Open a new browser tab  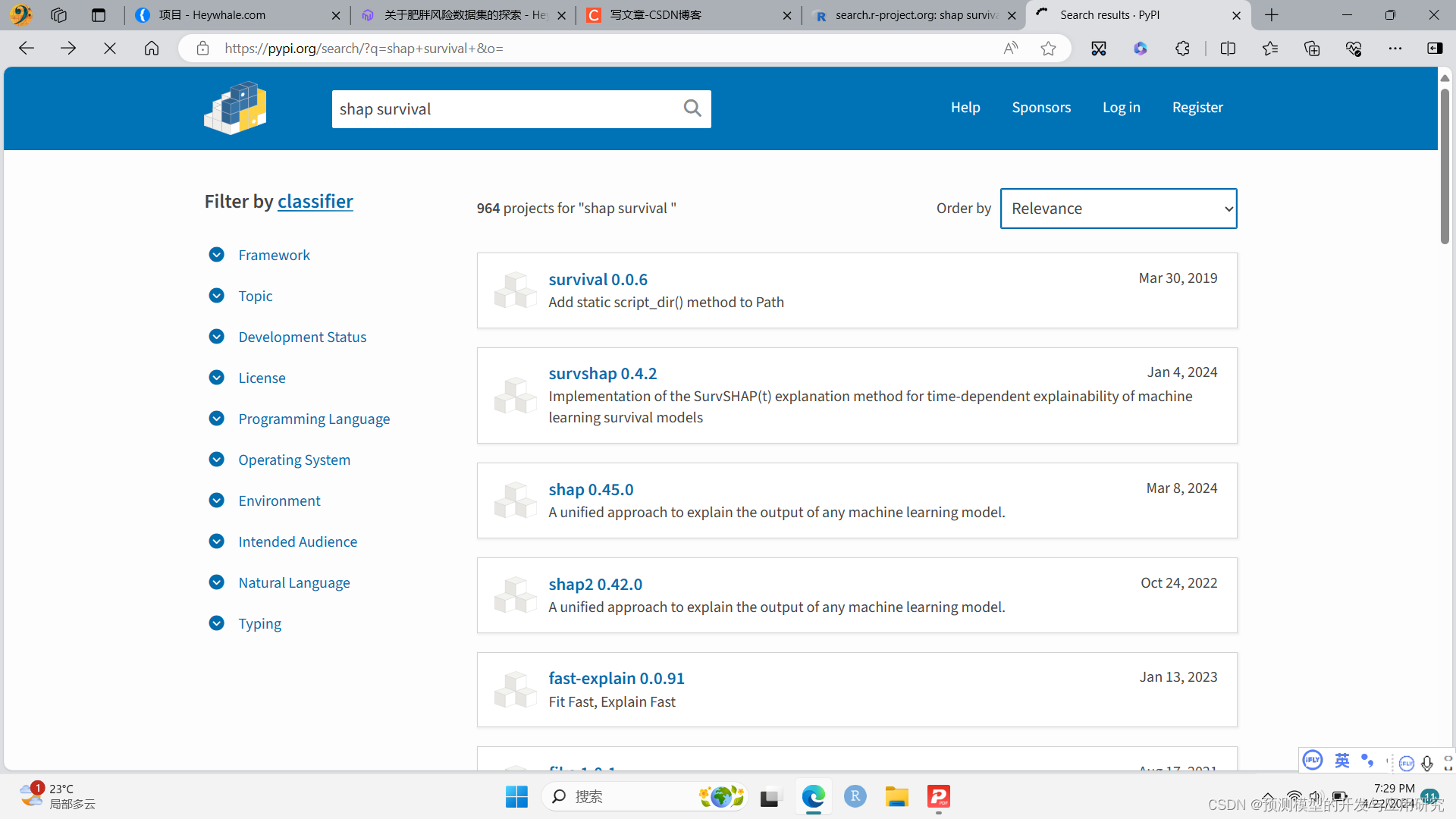coord(1272,15)
